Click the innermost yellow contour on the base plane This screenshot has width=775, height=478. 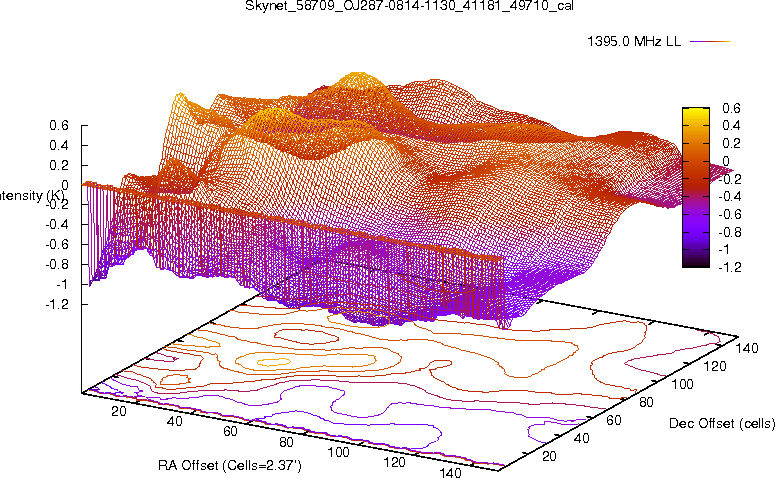pos(273,362)
